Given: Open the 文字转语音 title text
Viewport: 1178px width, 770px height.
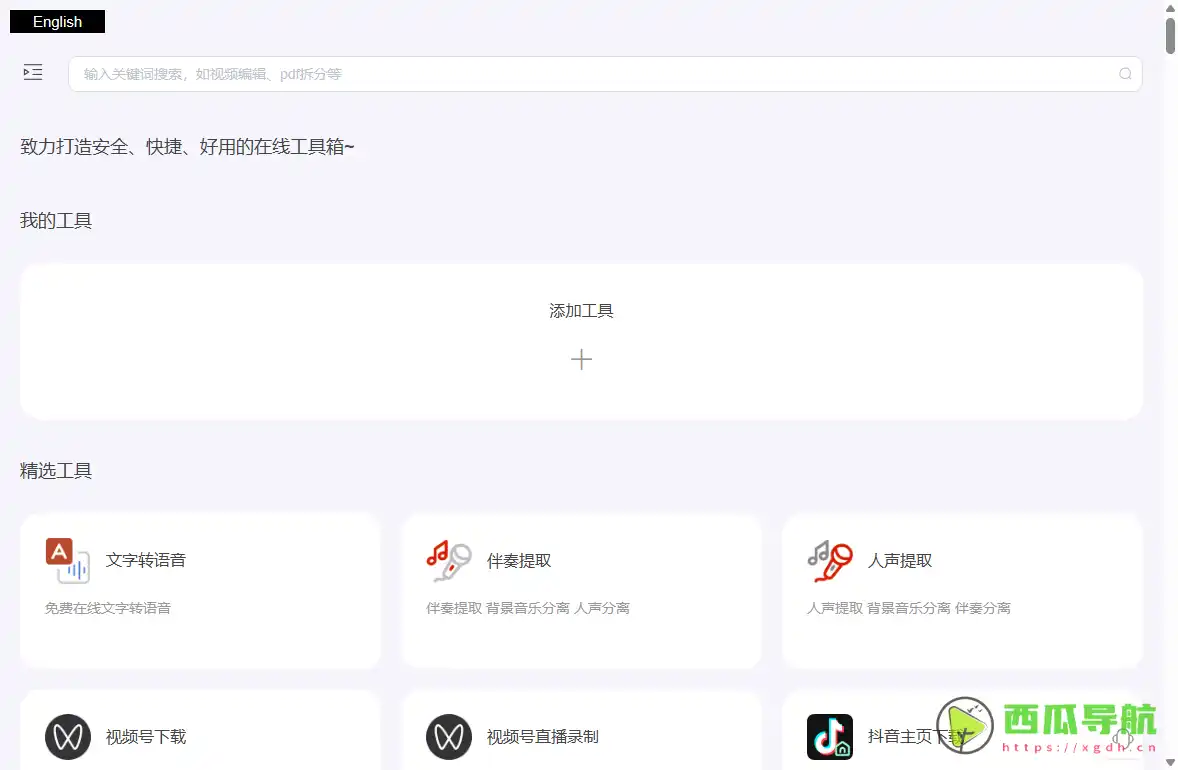Looking at the screenshot, I should 146,560.
